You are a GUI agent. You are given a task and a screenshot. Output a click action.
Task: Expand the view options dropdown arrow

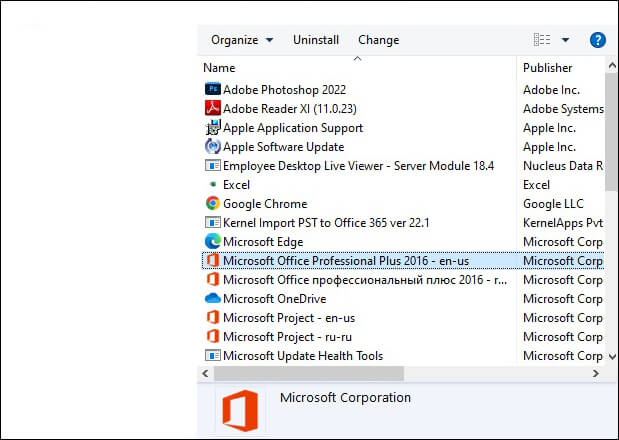[565, 40]
